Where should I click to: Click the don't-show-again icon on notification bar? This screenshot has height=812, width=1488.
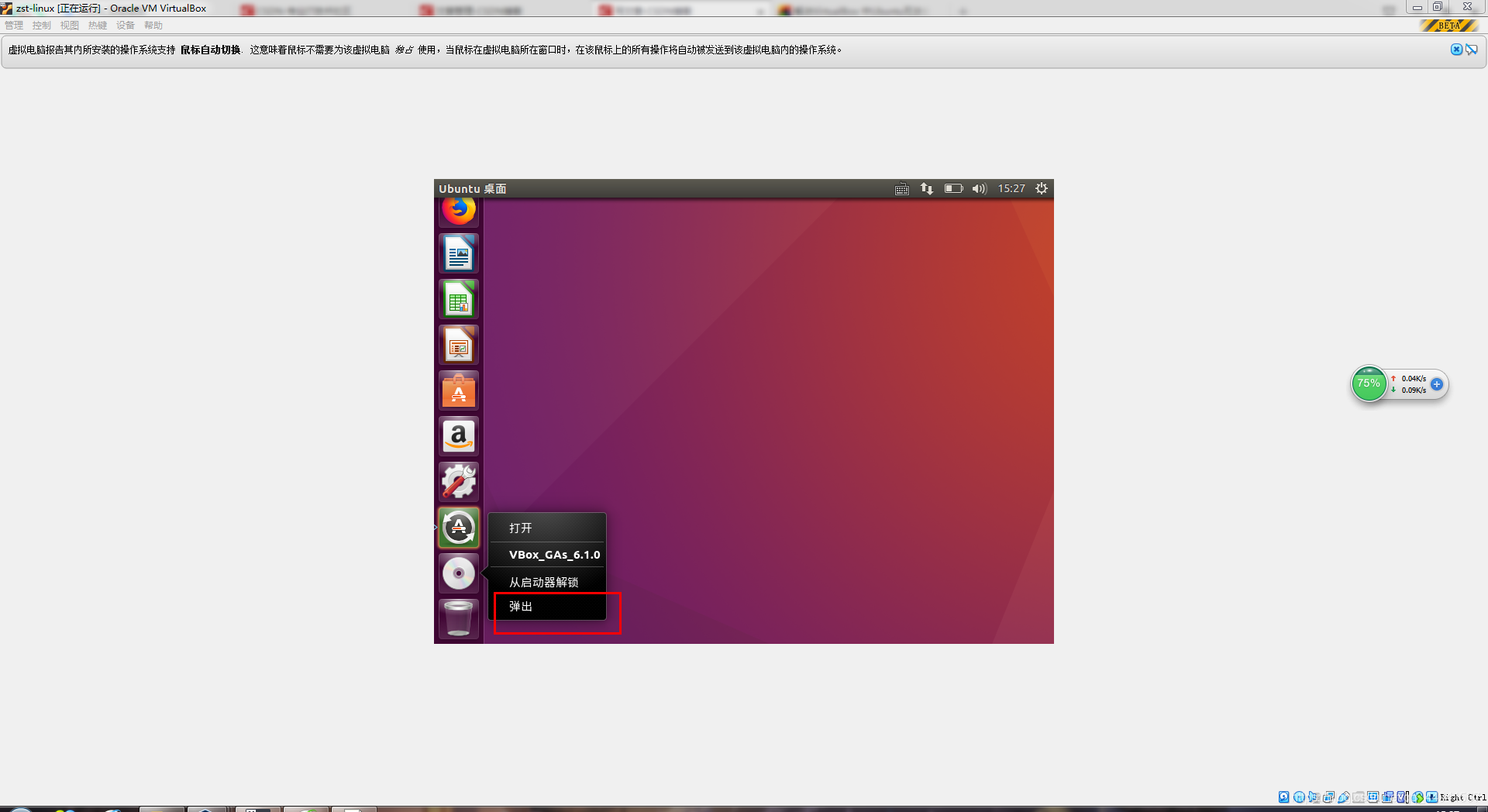(1472, 50)
